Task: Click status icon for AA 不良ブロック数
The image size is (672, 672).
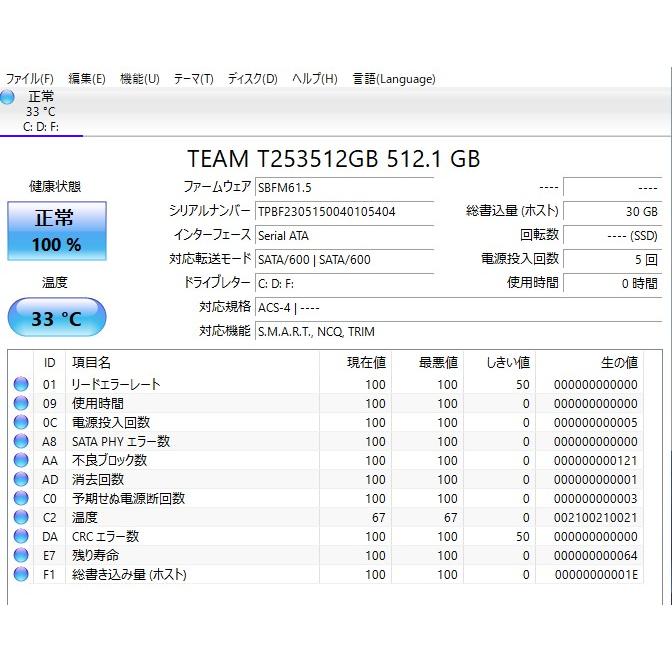Action: 21,461
